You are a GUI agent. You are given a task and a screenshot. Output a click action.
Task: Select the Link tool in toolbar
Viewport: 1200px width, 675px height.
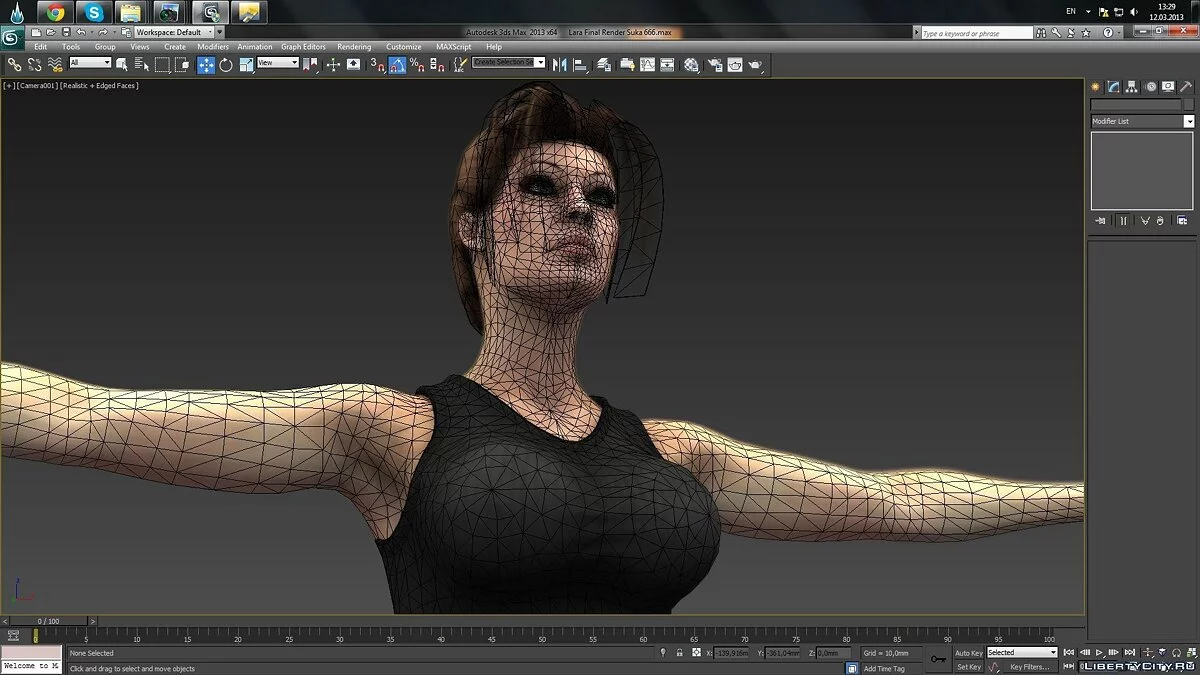[x=14, y=65]
